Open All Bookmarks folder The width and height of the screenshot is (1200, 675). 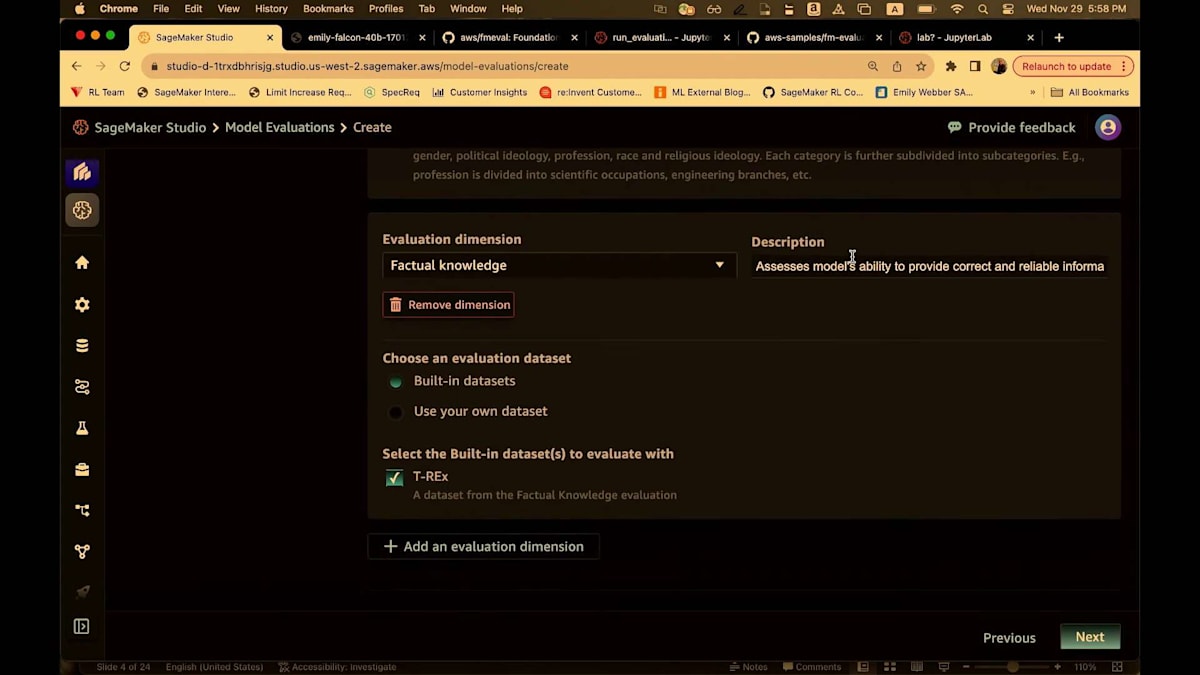(x=1090, y=92)
